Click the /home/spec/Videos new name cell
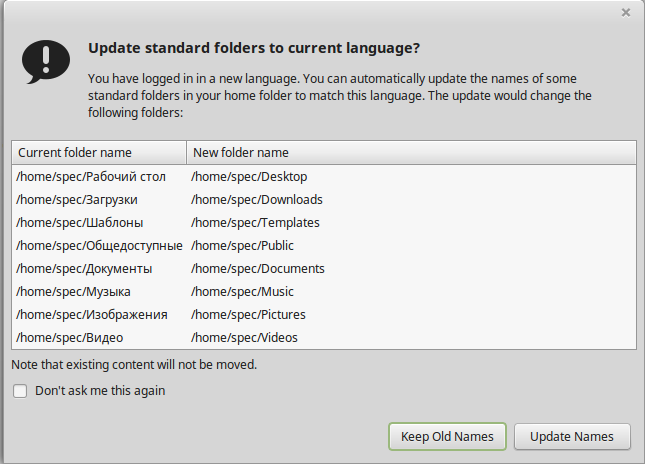Screen dimensions: 645x464 [245, 338]
